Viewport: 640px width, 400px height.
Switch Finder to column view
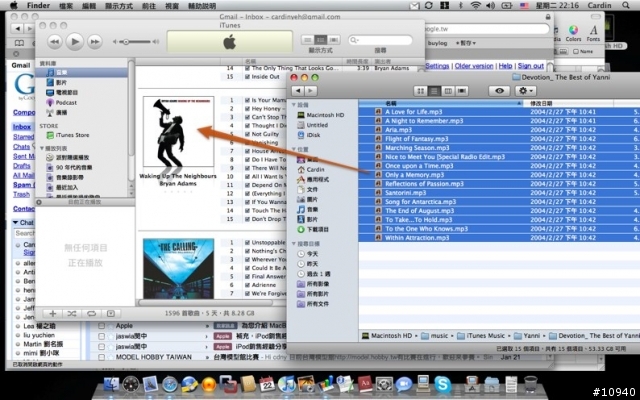tap(448, 91)
